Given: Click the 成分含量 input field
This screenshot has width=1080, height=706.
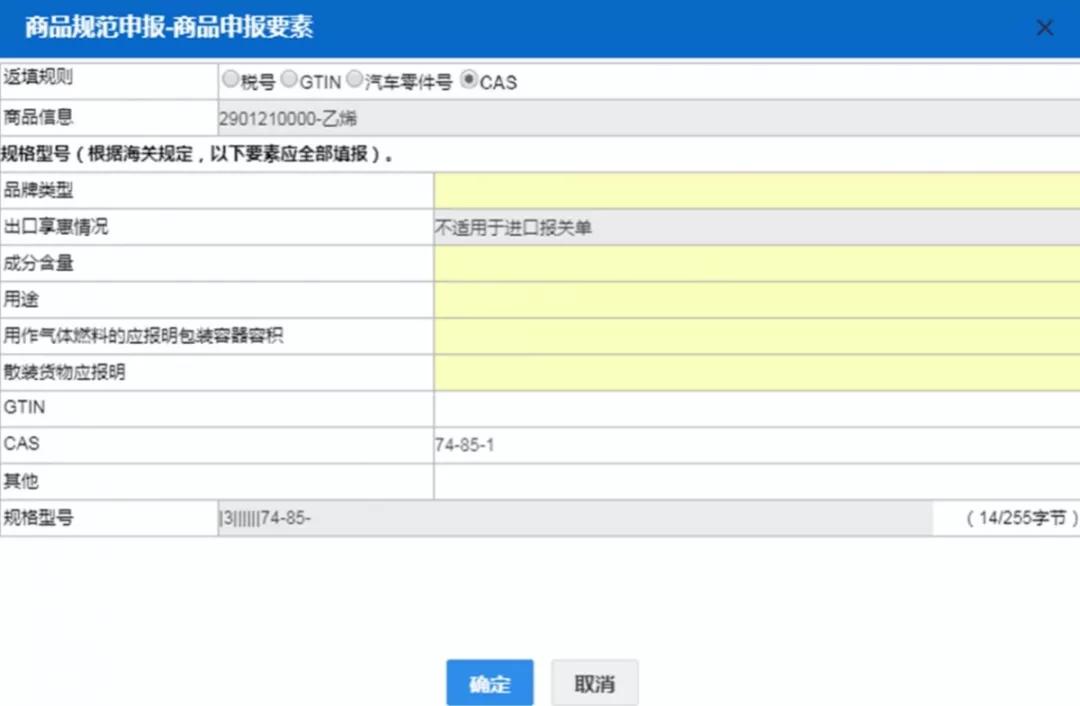Looking at the screenshot, I should [x=700, y=263].
